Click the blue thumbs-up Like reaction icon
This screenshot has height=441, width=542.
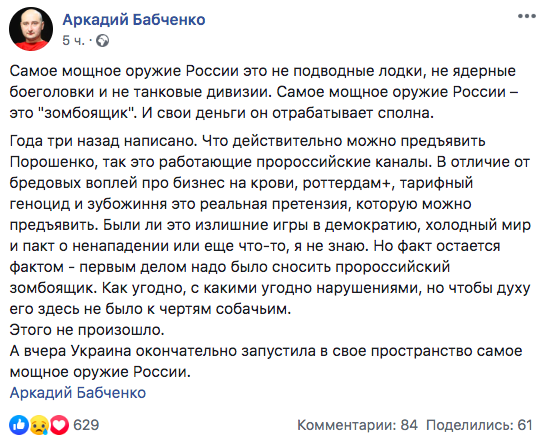point(19,425)
